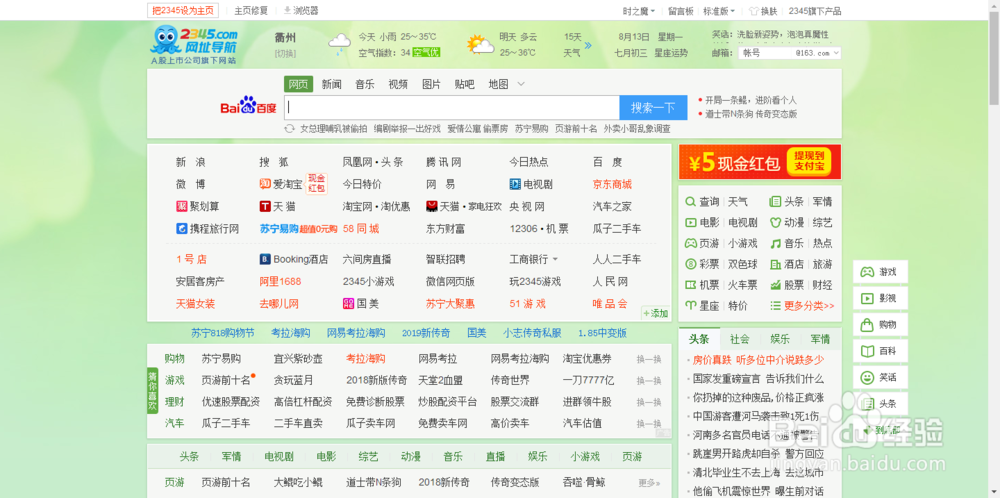Open 12306 • 机票 link
Screen dimensions: 1000x498
[539, 228]
